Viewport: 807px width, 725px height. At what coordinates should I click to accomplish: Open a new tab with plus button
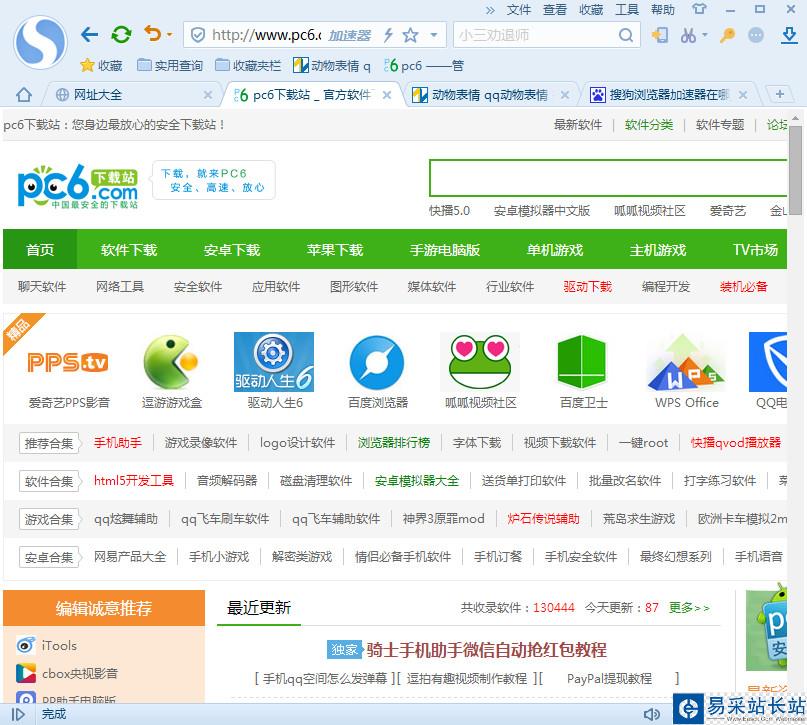point(780,94)
